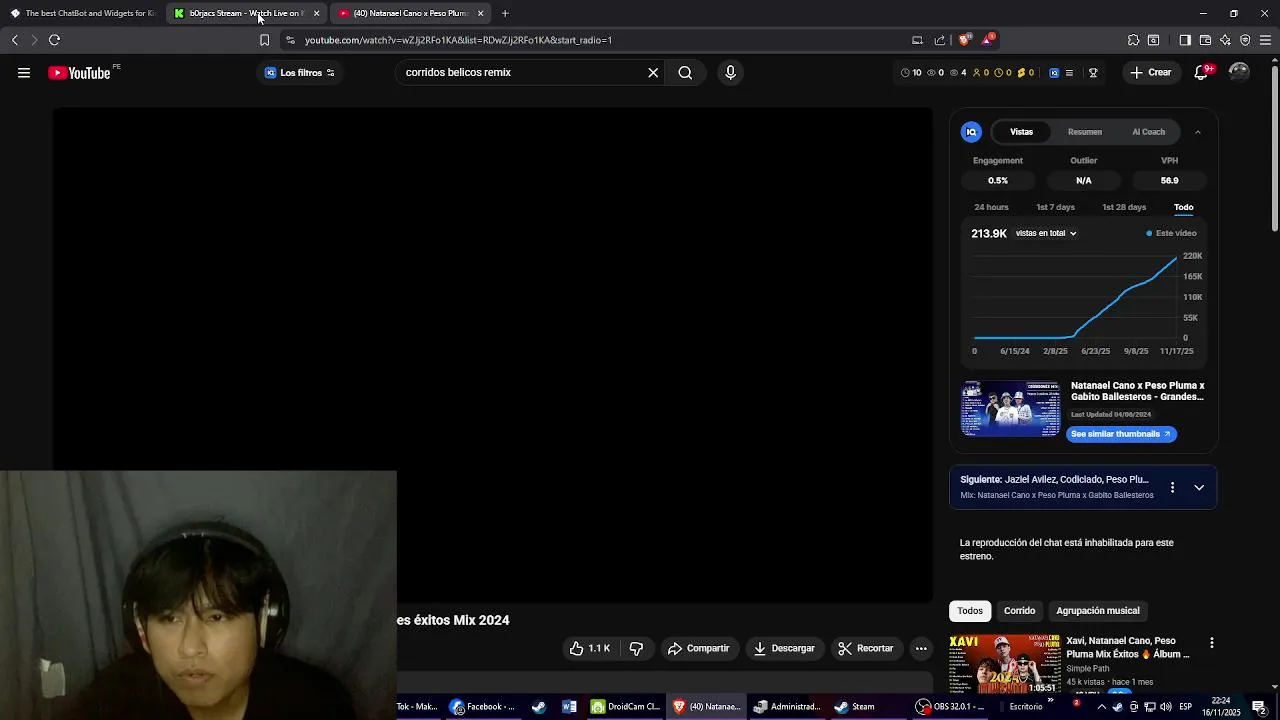Select the Corrido filter chip
The image size is (1280, 720).
coord(1019,611)
